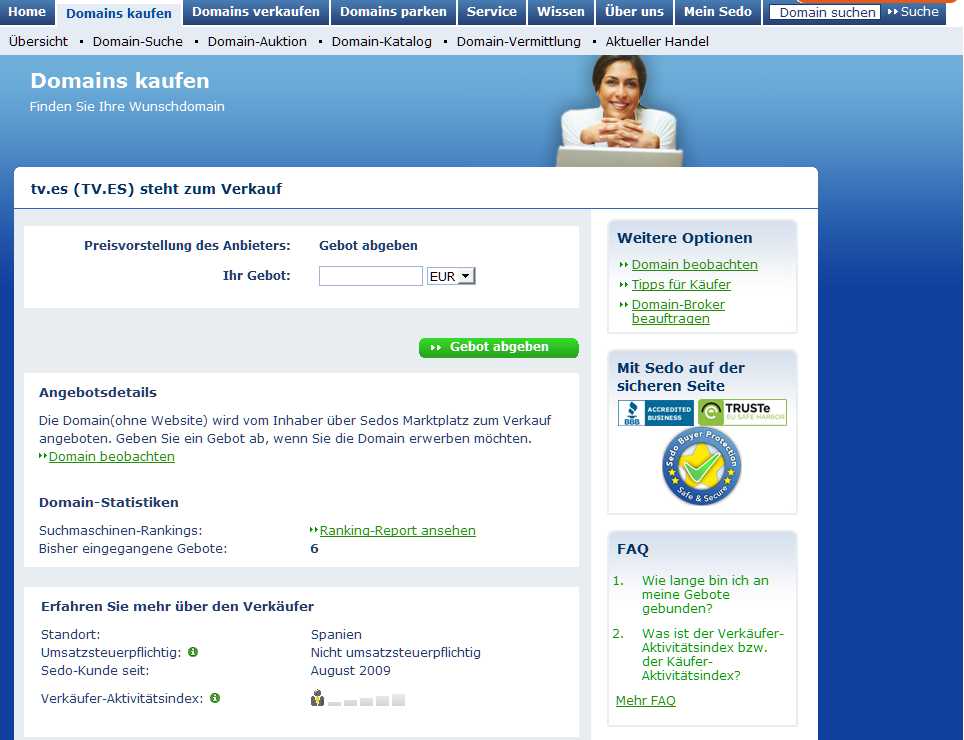Click the Domain-Broker beauftragen link
Viewport: 964px width, 740px height.
pos(678,312)
